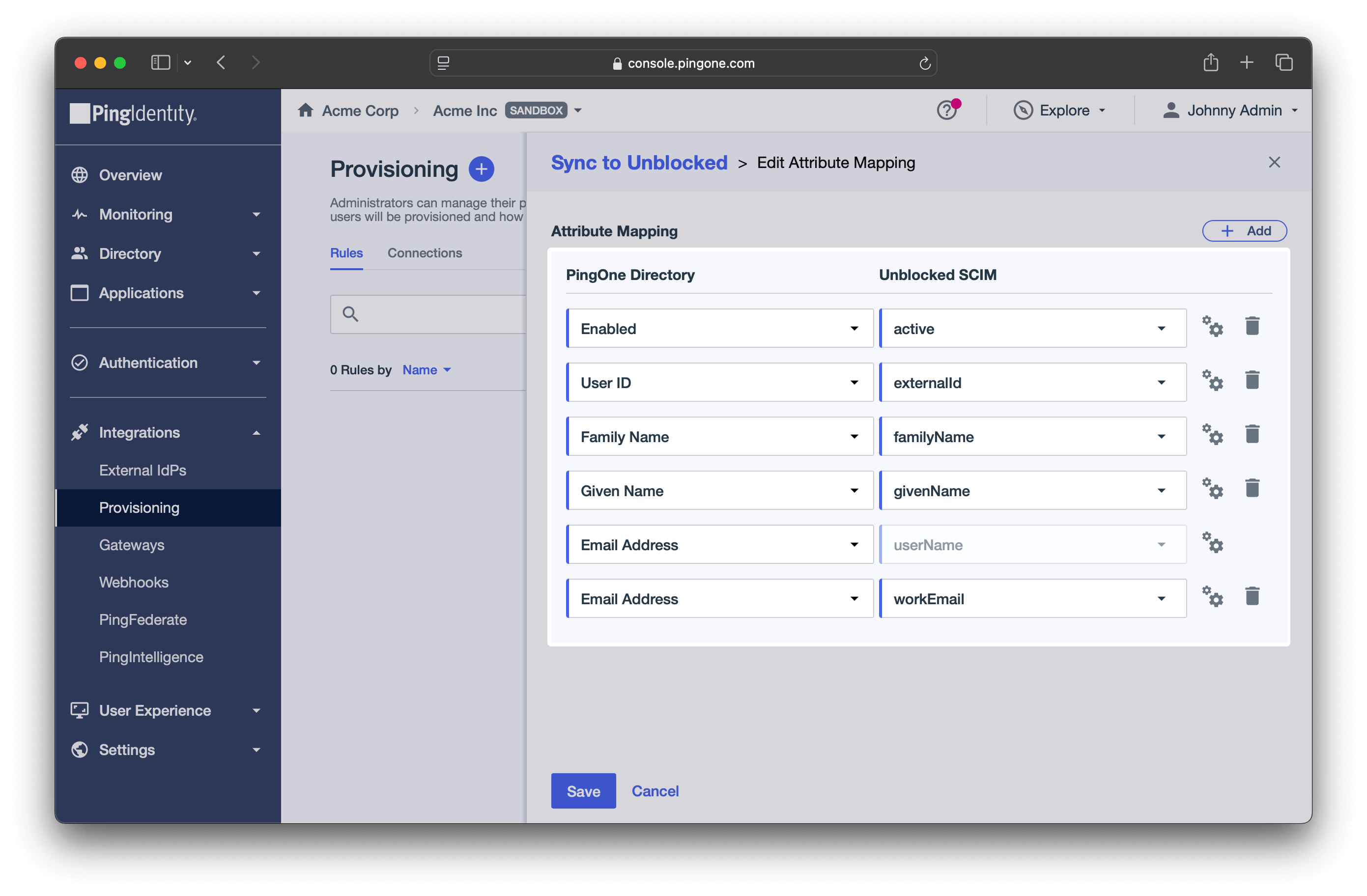
Task: Open the User ID attribute dropdown
Action: (720, 383)
